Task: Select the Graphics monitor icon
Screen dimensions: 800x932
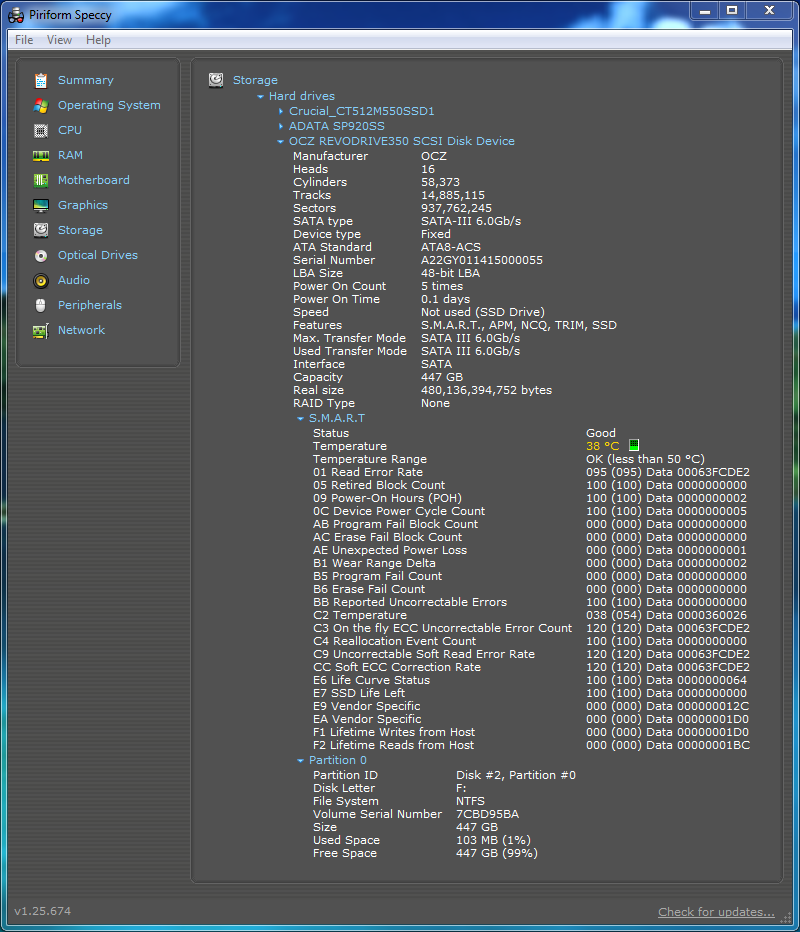Action: click(x=41, y=205)
